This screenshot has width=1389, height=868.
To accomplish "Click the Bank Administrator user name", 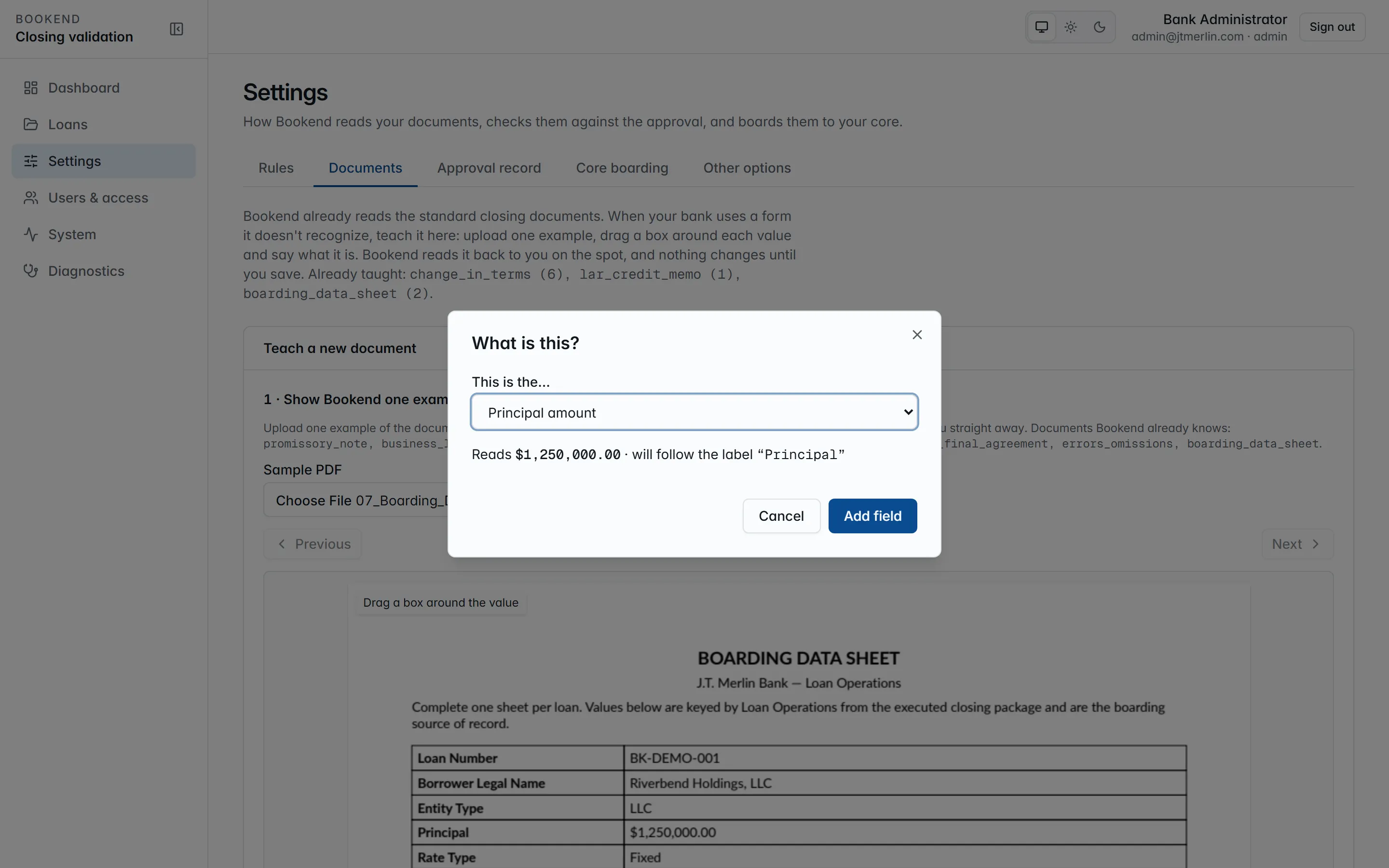I will [1224, 19].
